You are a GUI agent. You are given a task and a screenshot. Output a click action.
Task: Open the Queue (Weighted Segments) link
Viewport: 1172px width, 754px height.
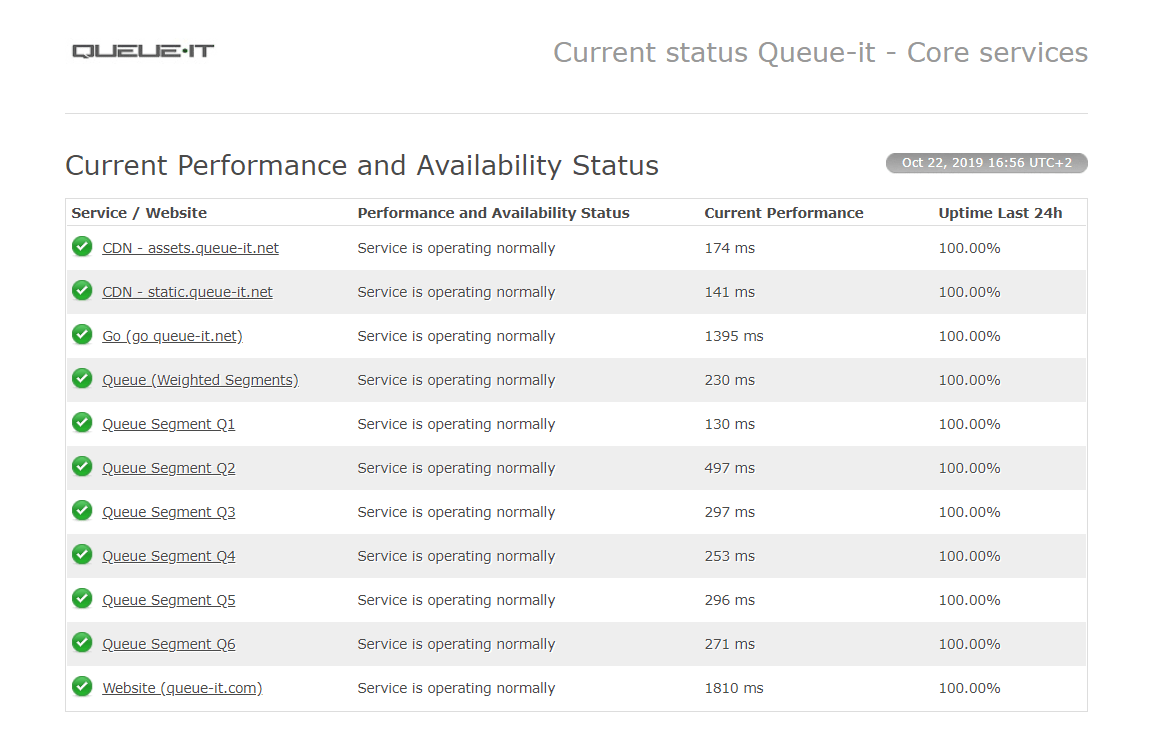click(x=200, y=380)
